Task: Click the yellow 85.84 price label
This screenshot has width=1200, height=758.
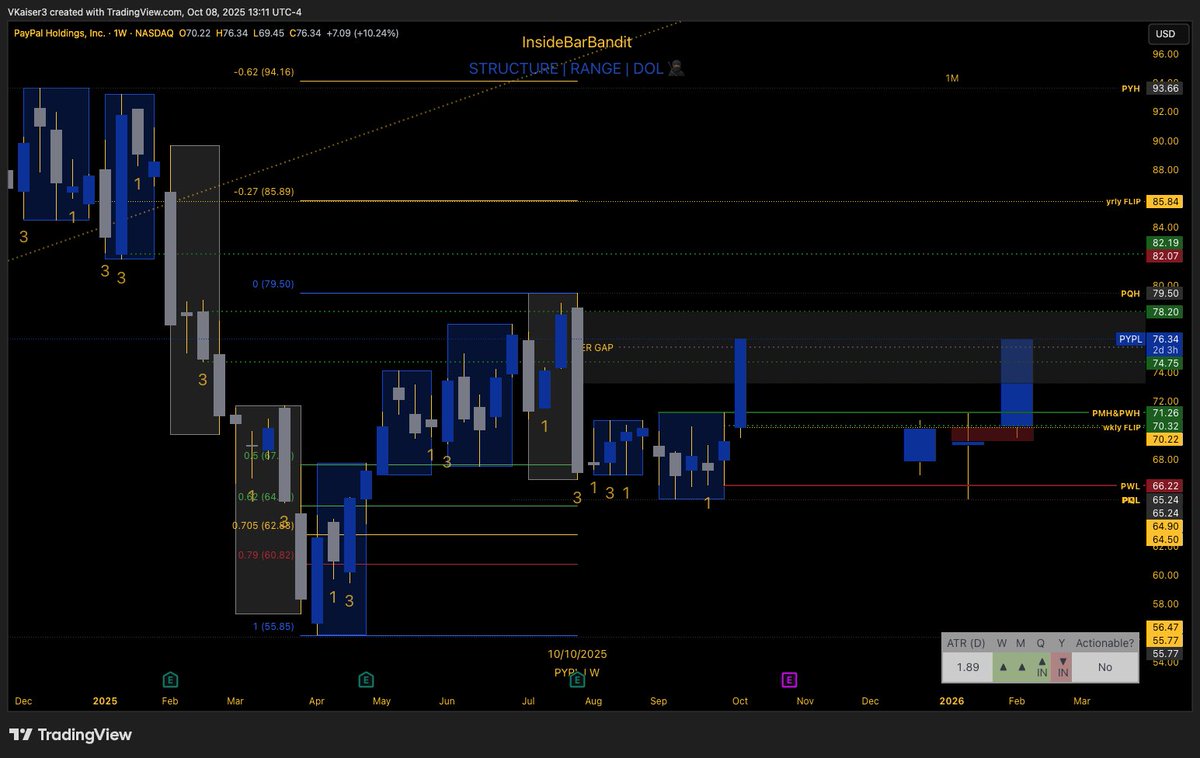Action: point(1165,201)
